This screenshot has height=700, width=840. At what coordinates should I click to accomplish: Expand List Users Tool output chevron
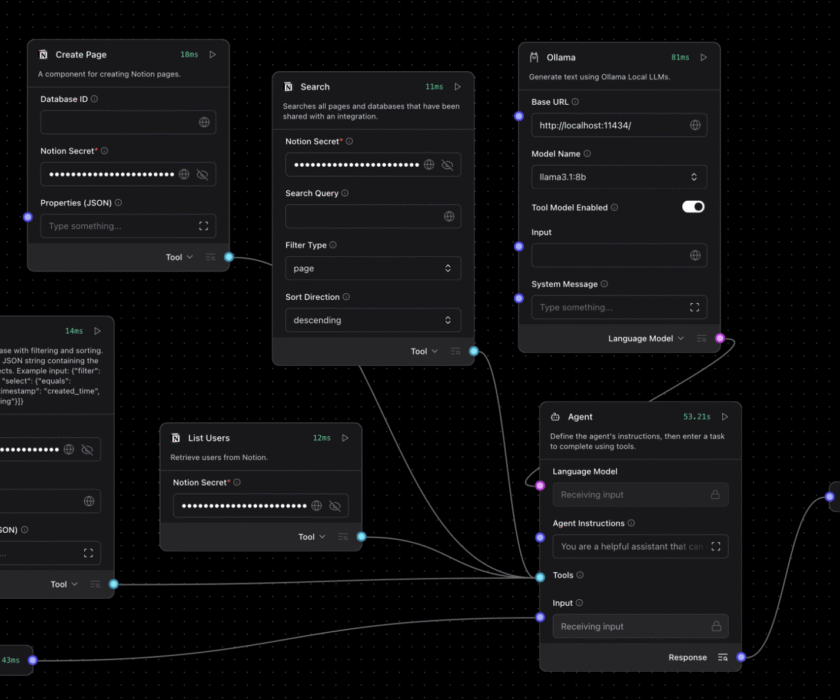click(x=322, y=537)
